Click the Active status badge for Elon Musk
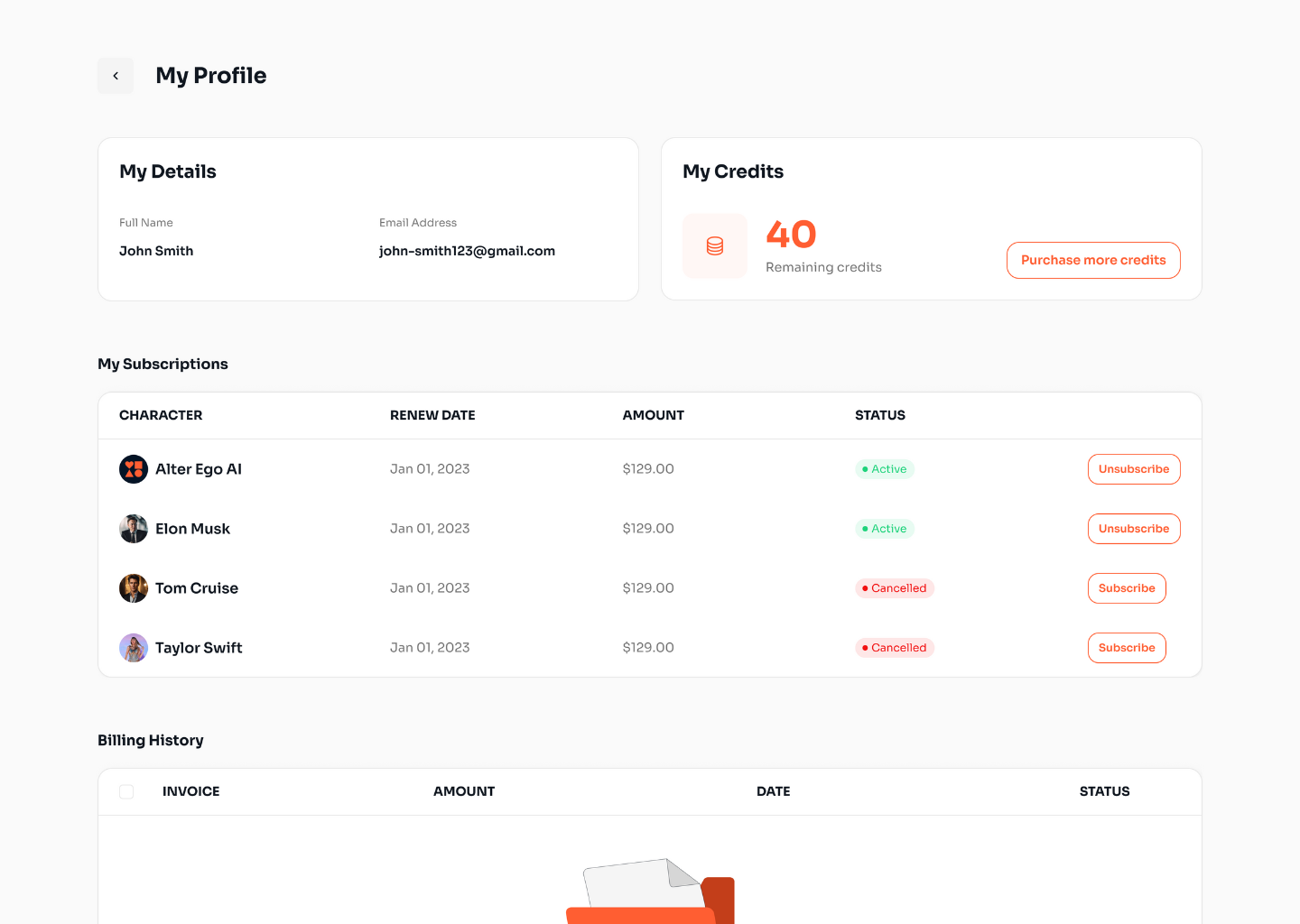 point(884,529)
